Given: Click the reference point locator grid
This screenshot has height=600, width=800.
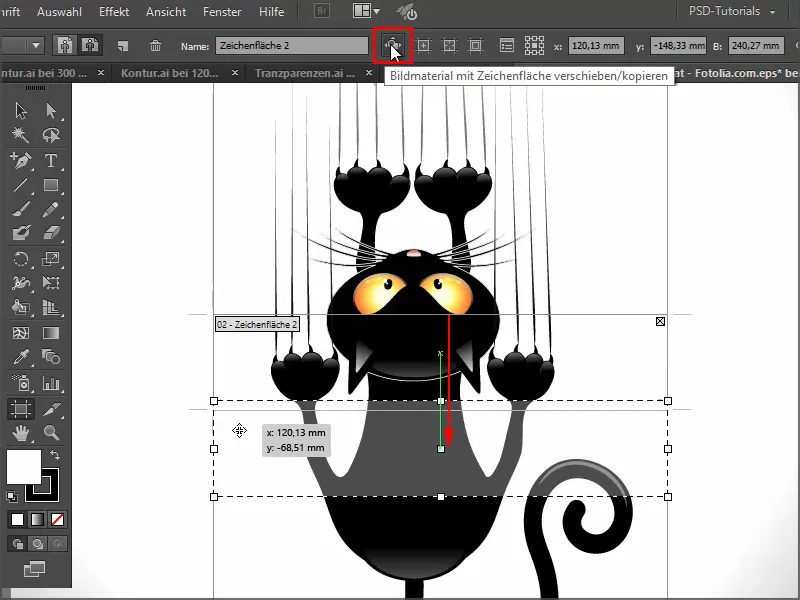Looking at the screenshot, I should coord(534,45).
